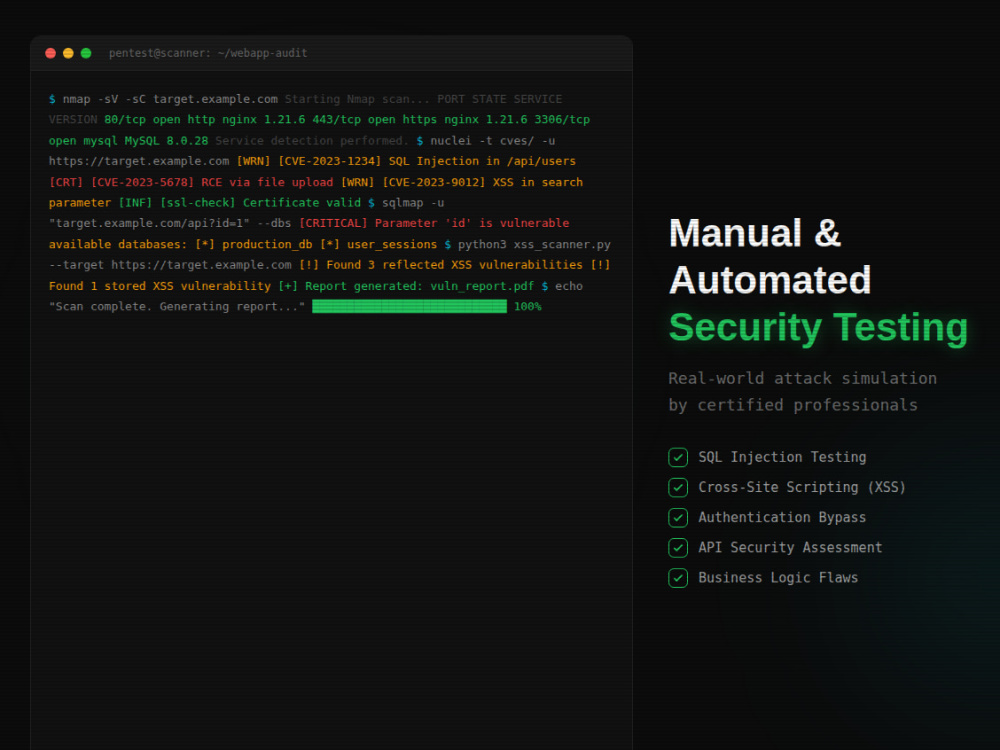Click 'vuln_report.pdf' file name

tap(482, 286)
